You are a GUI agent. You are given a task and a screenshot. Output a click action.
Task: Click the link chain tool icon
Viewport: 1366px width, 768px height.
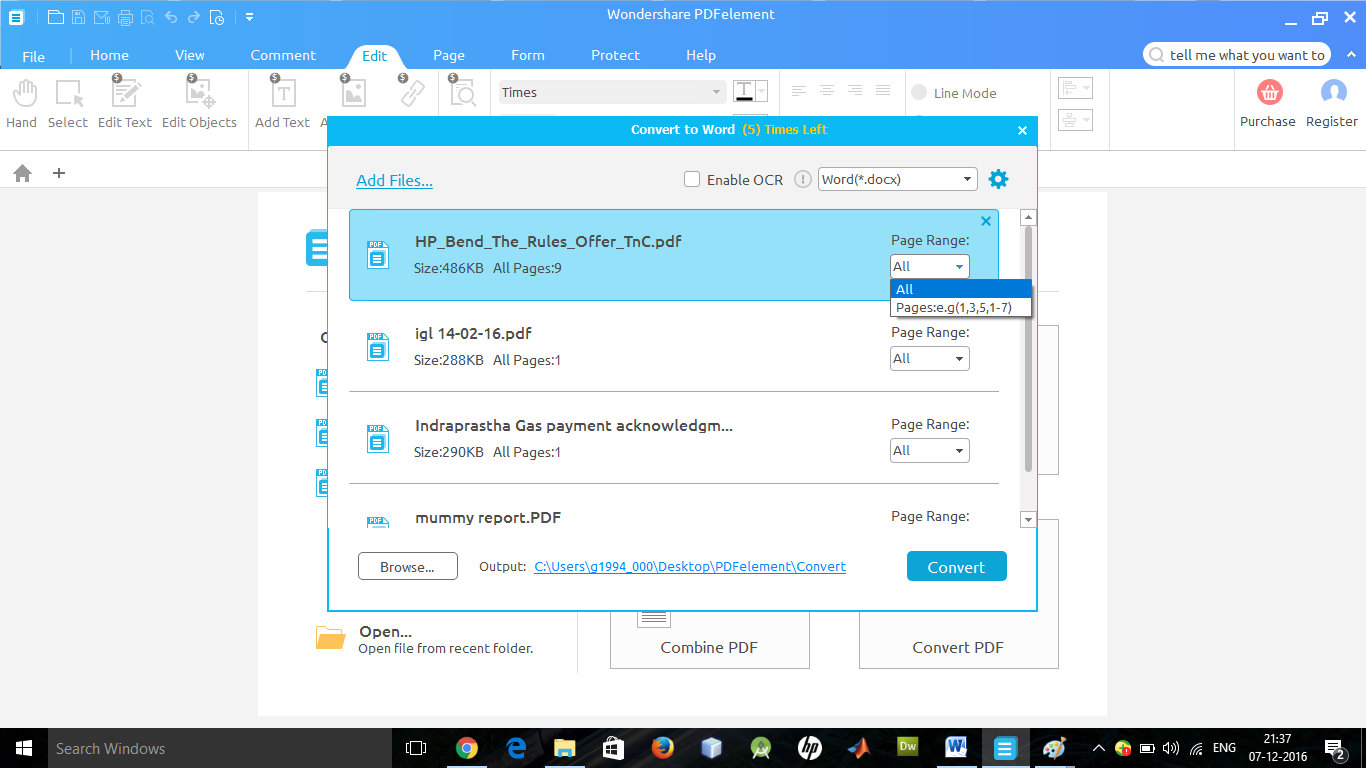pyautogui.click(x=411, y=94)
